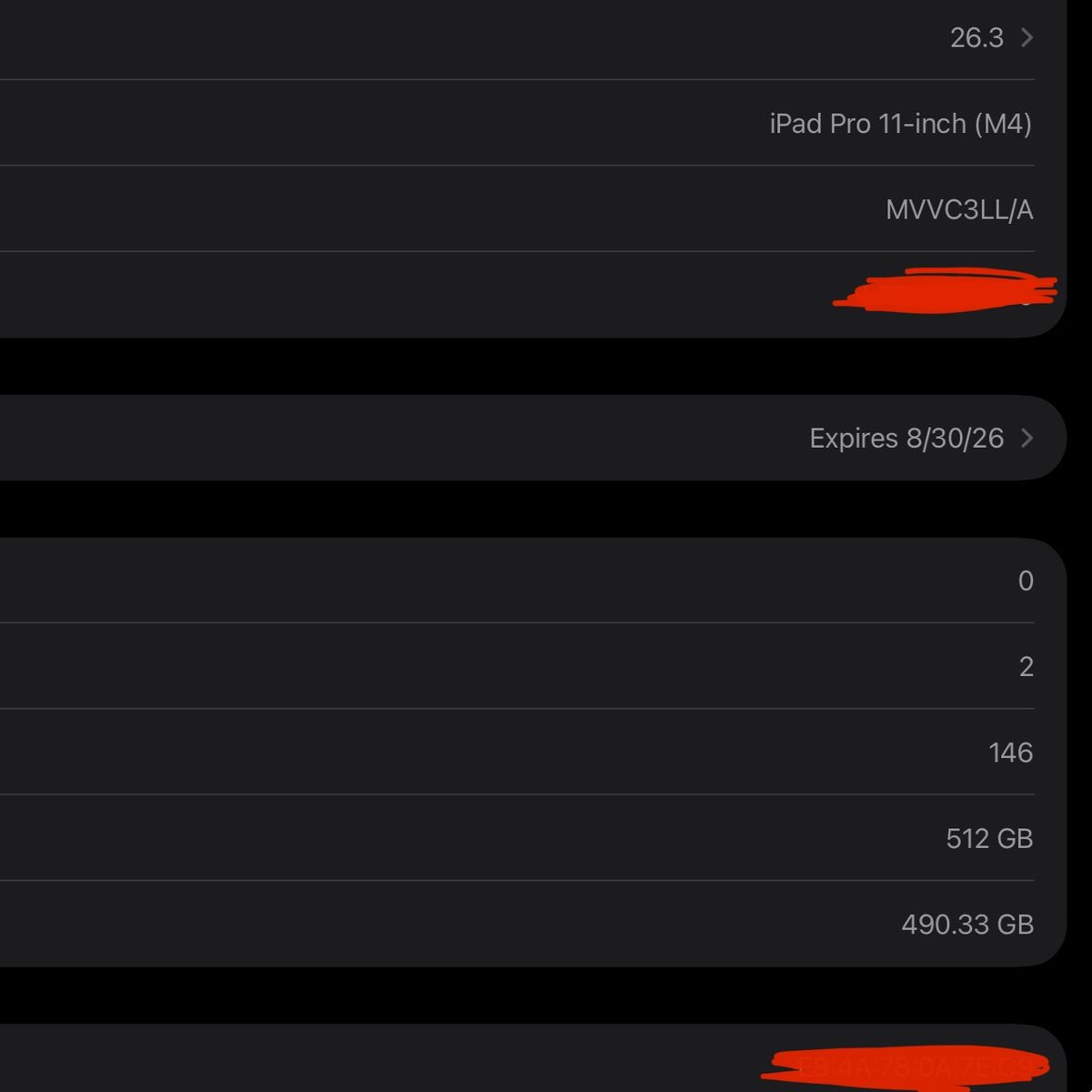Viewport: 1092px width, 1092px height.
Task: Open the 26.3 software version entry
Action: (x=976, y=37)
